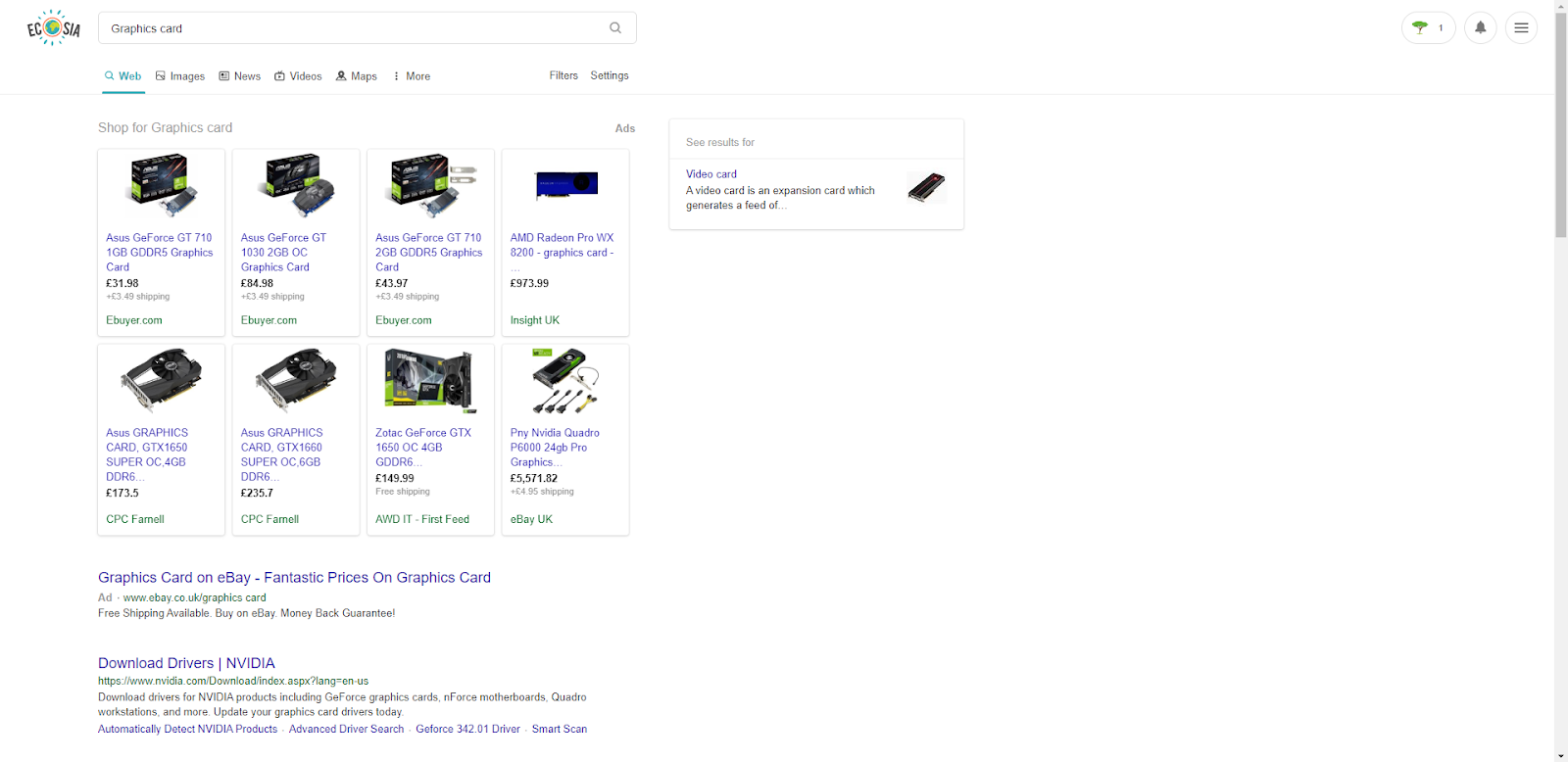Open Asus GTX1650 SUPER product image
The height and width of the screenshot is (762, 1568).
coord(161,381)
